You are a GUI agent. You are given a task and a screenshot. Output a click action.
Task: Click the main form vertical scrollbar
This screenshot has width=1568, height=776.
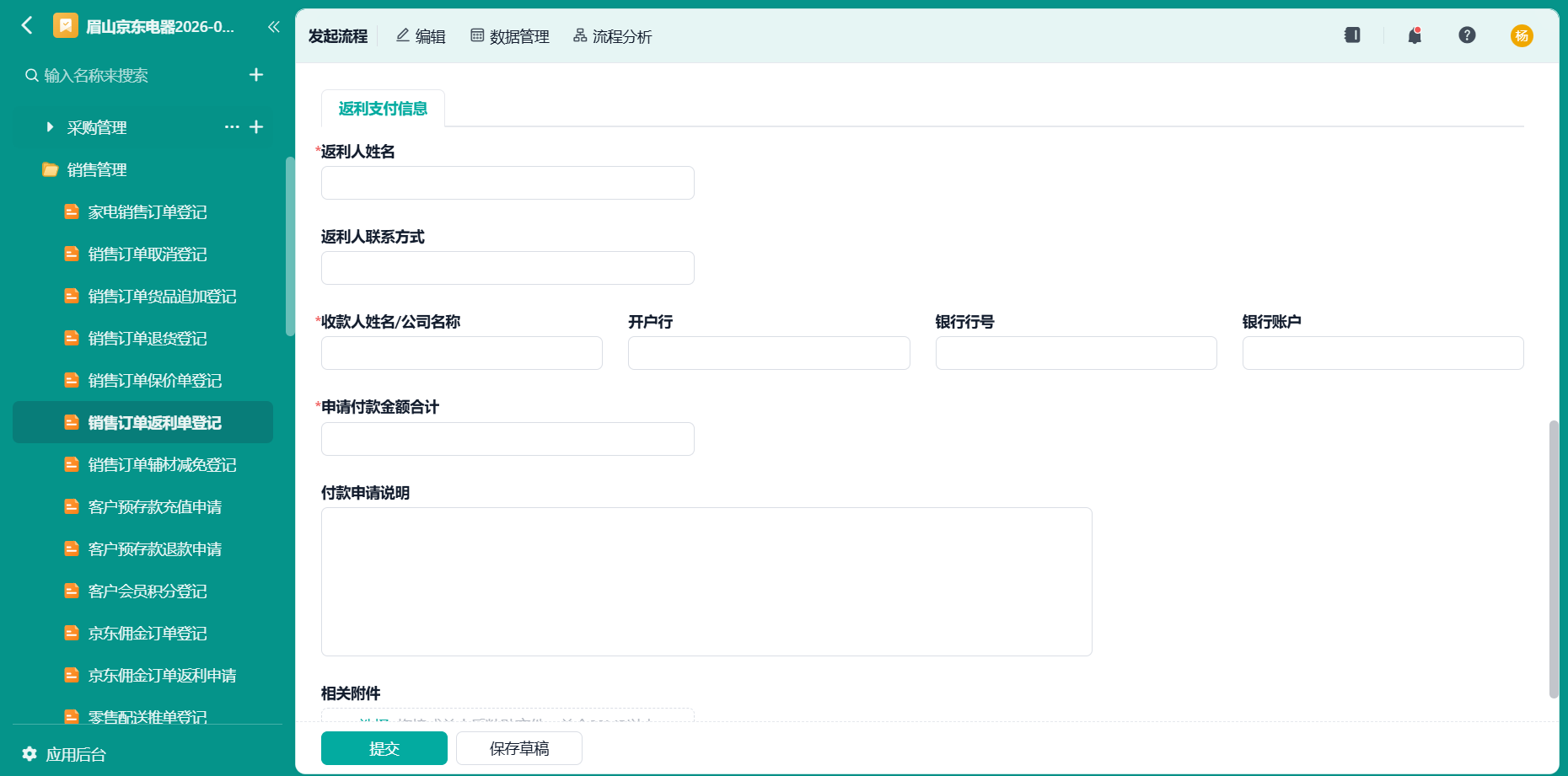tap(1554, 559)
